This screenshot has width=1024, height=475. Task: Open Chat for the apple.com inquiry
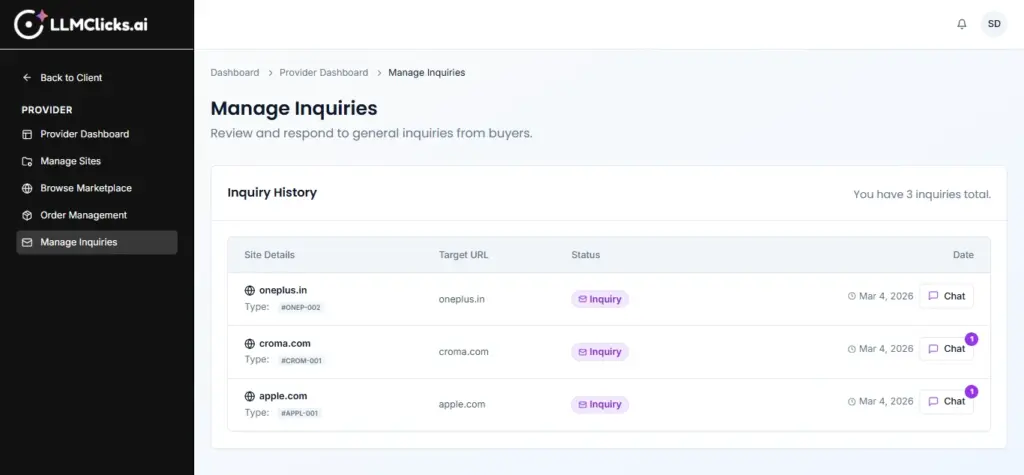point(946,401)
